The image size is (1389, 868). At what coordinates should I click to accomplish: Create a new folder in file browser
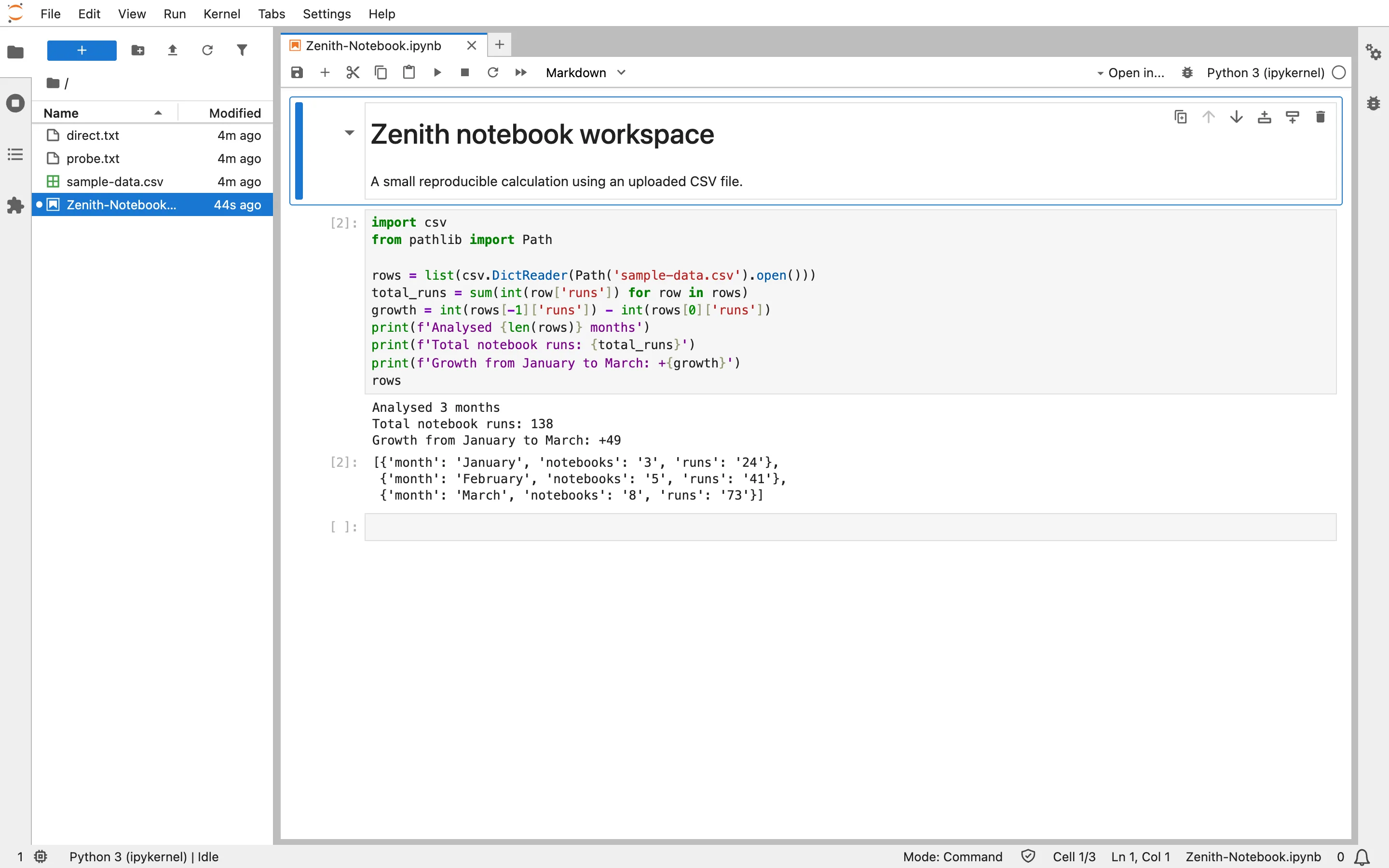coord(138,51)
